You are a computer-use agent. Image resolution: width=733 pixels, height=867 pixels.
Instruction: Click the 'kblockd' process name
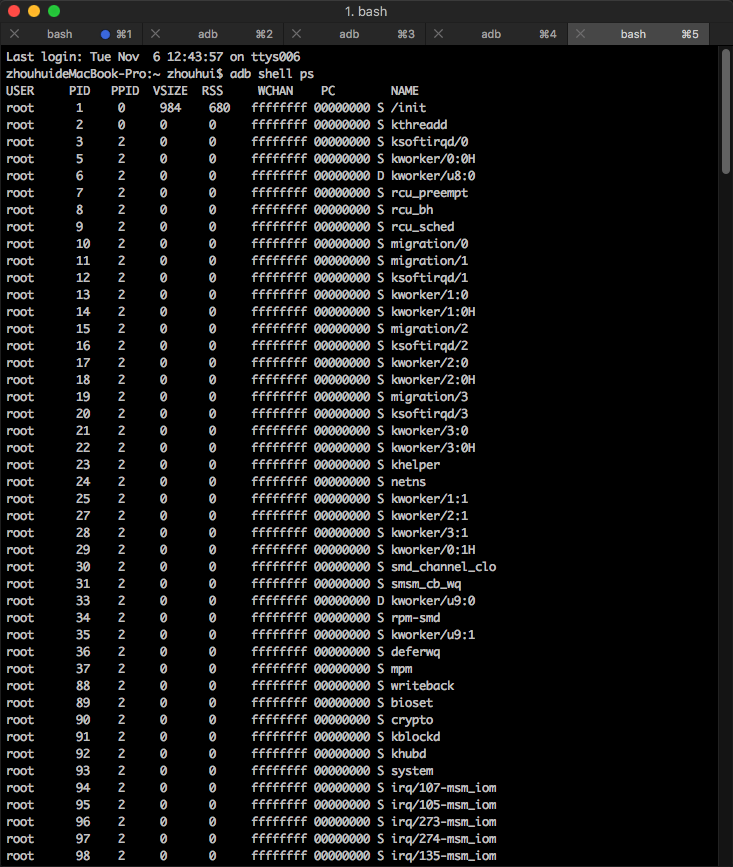(416, 737)
